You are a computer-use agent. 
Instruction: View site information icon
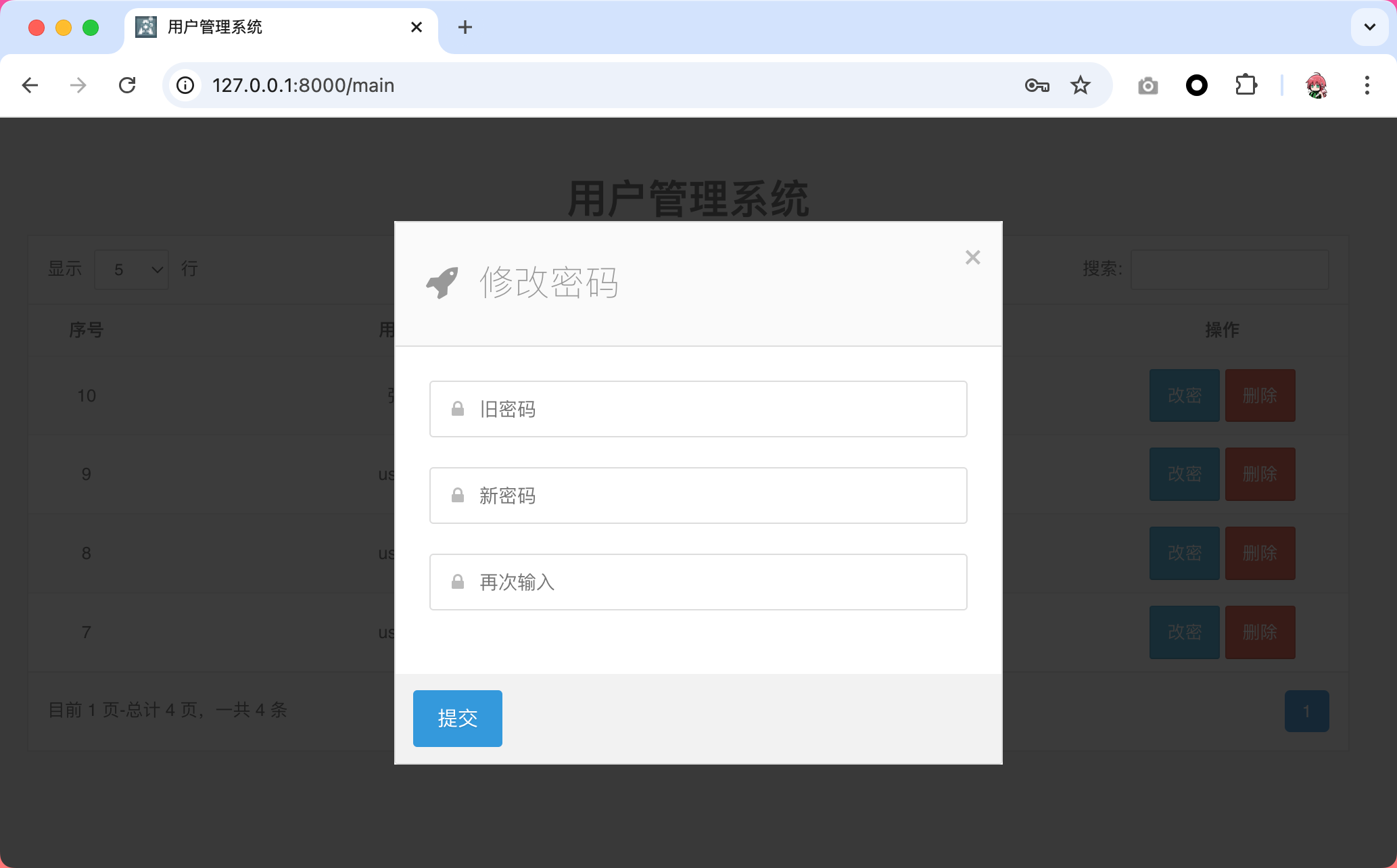coord(185,85)
